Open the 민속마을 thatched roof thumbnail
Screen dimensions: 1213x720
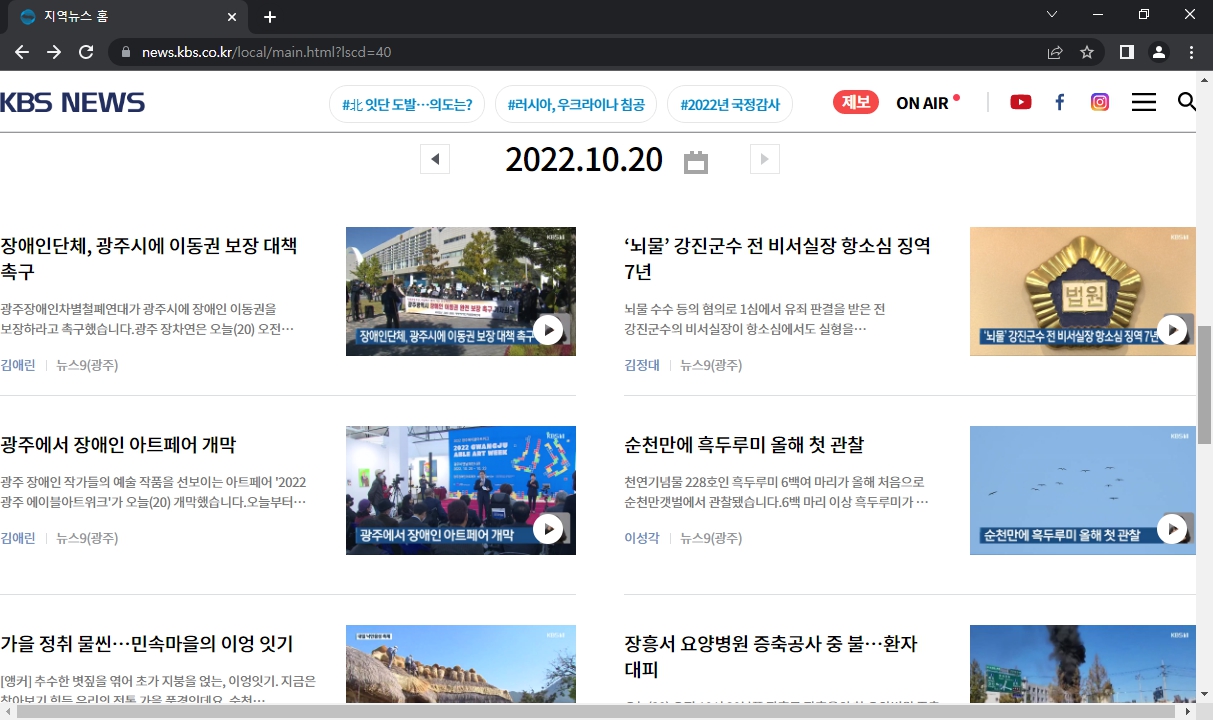[461, 665]
